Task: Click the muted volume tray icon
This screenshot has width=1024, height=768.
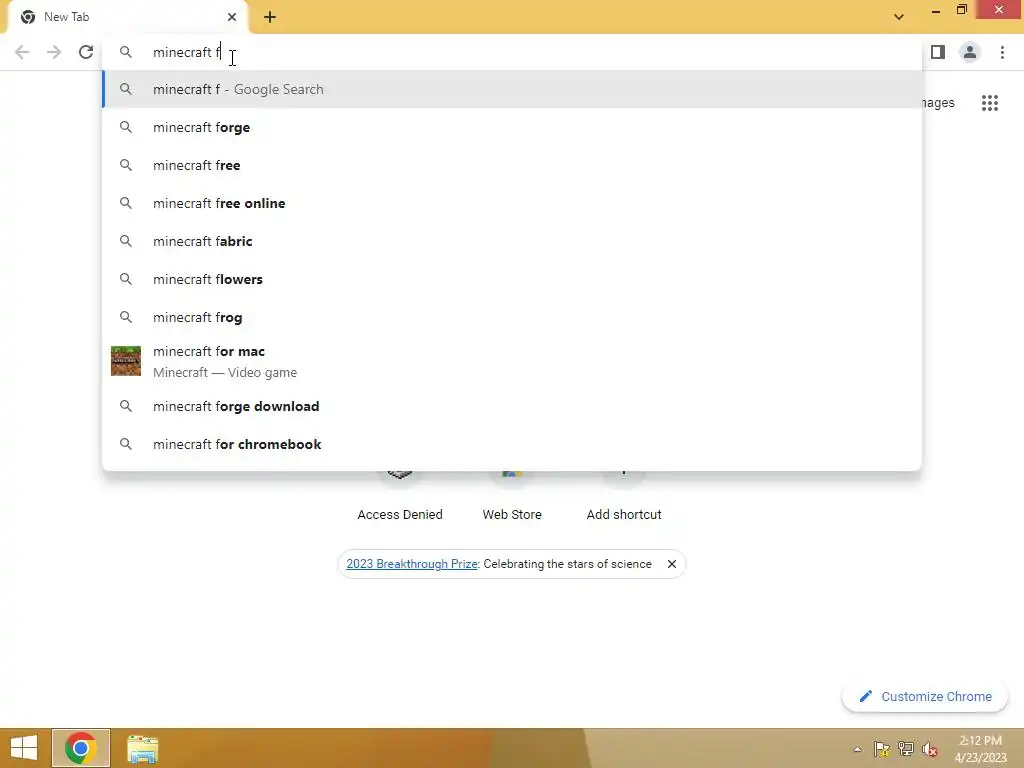Action: [930, 749]
